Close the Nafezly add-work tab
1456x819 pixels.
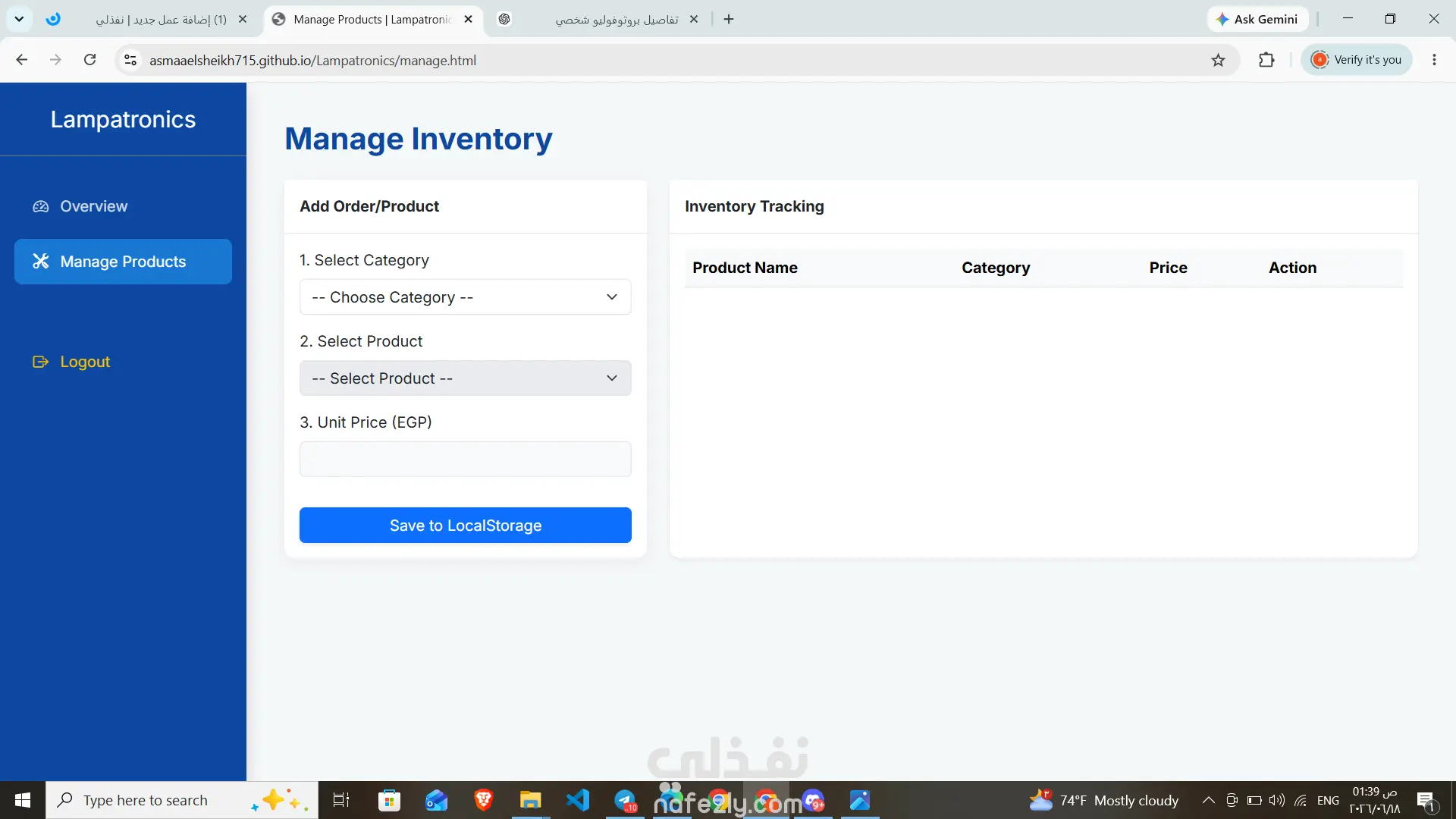pyautogui.click(x=243, y=19)
